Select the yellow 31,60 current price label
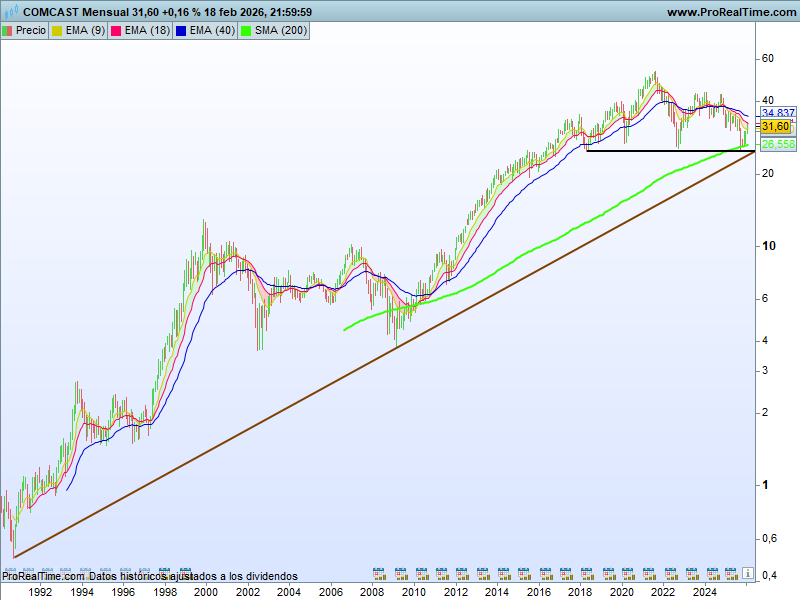800x600 pixels. pyautogui.click(x=776, y=127)
